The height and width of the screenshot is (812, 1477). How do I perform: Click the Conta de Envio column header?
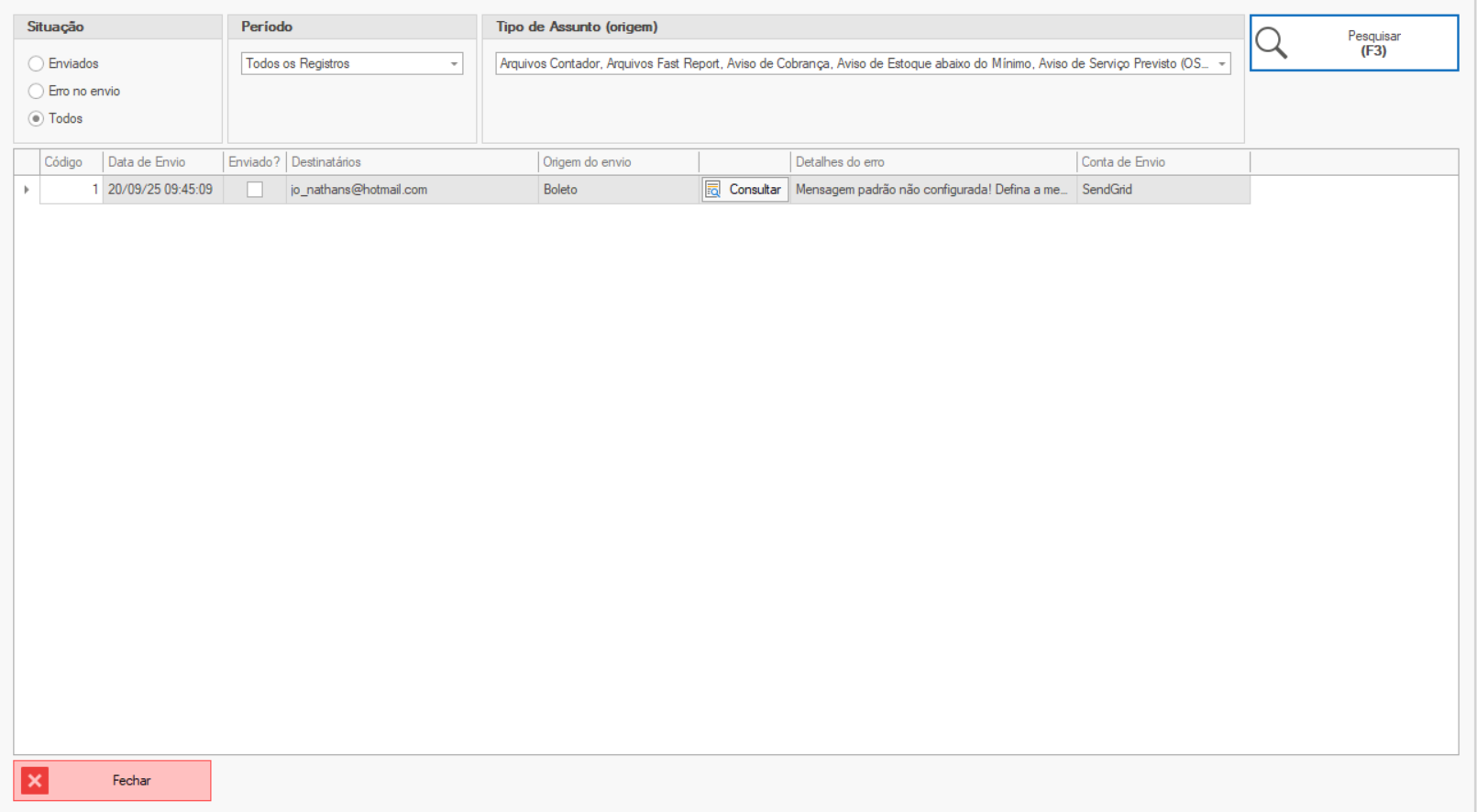(x=1123, y=162)
